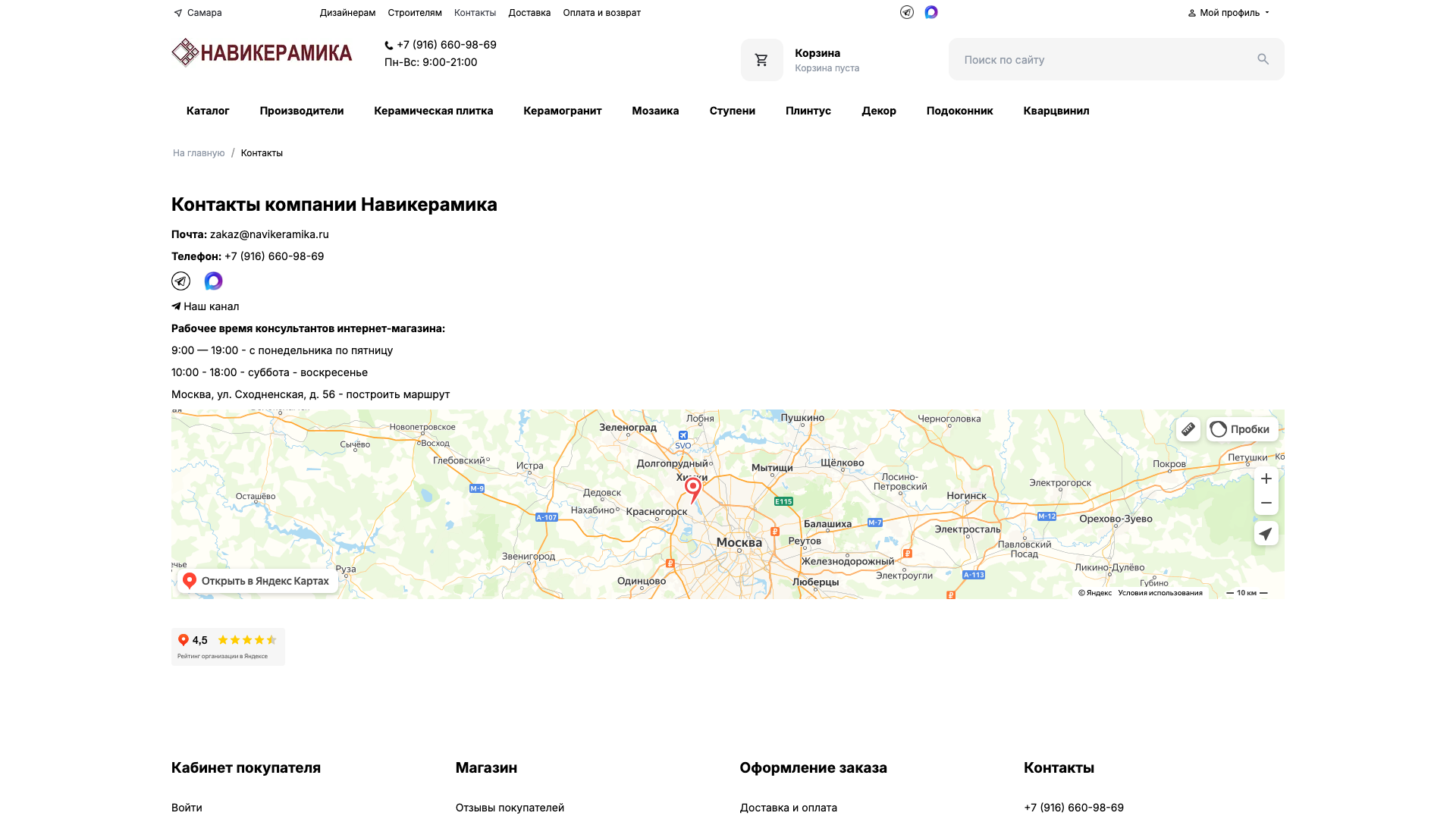
Task: Open the Мозаика section
Action: tap(655, 111)
